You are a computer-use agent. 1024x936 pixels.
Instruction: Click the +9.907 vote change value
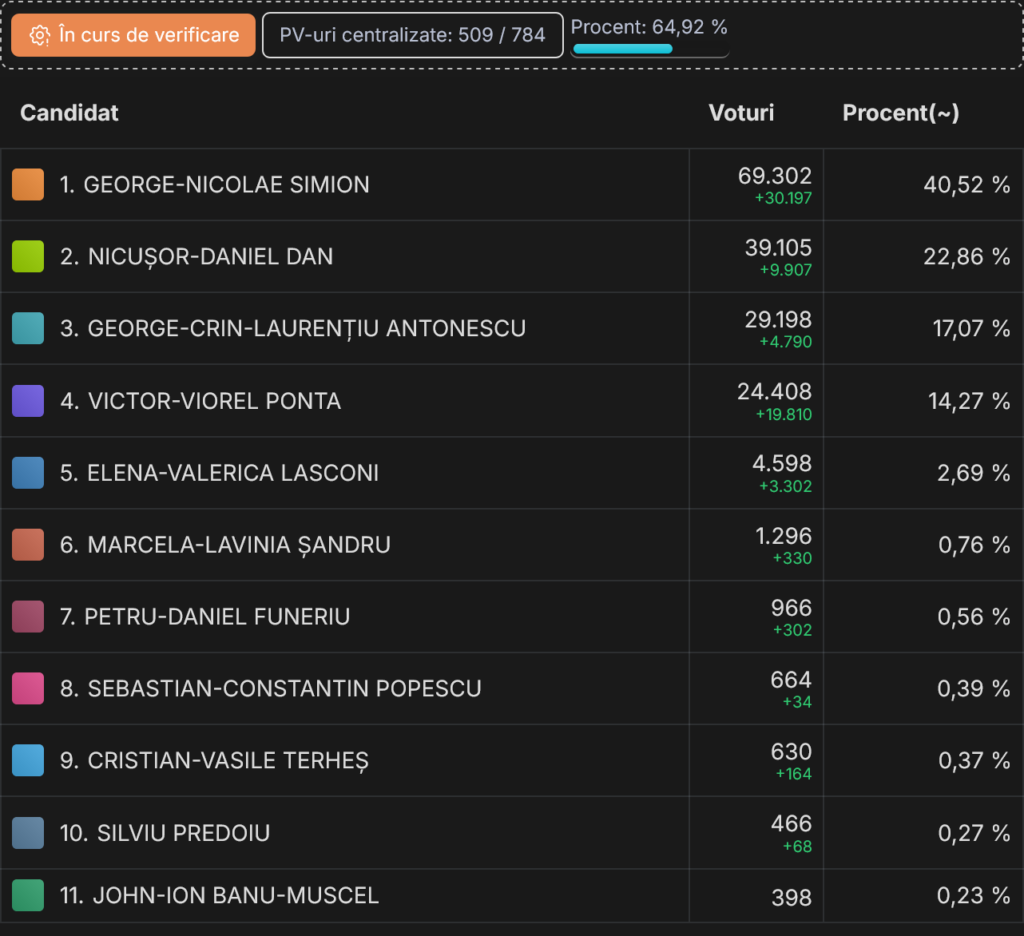click(786, 270)
